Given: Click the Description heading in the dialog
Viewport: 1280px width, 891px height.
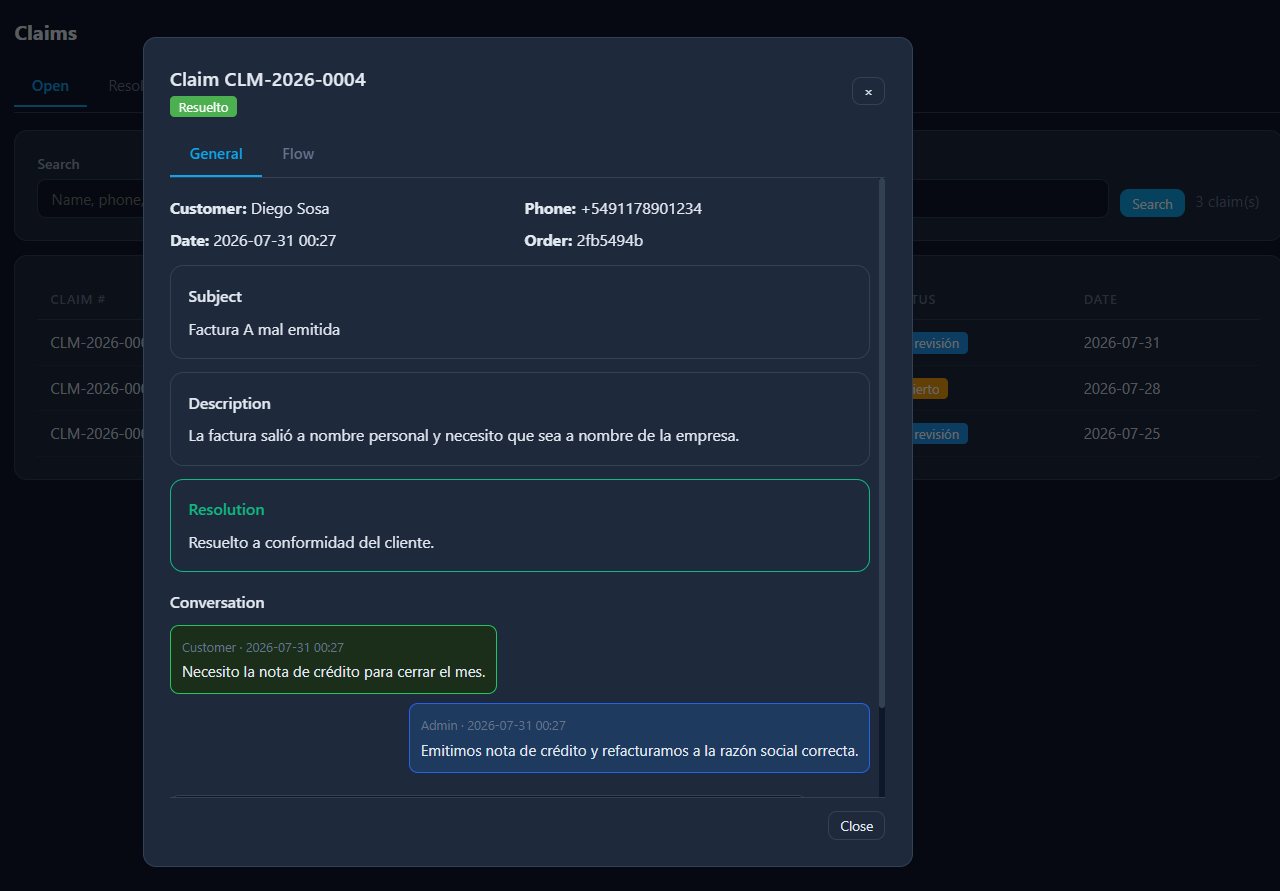Looking at the screenshot, I should point(229,404).
